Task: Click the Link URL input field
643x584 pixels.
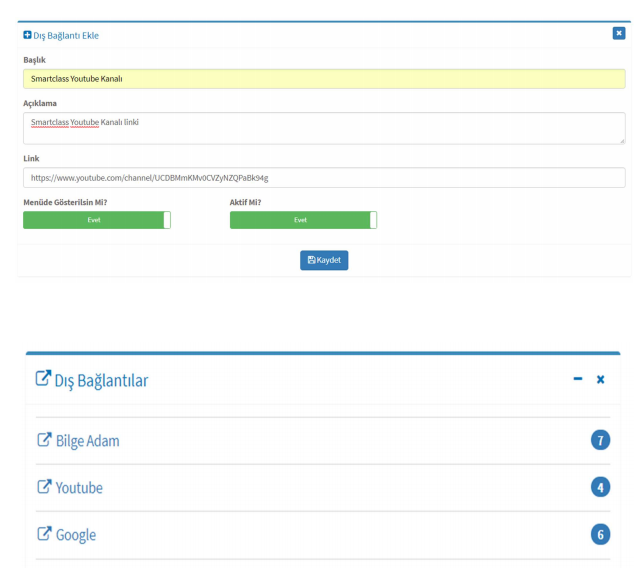Action: [324, 178]
